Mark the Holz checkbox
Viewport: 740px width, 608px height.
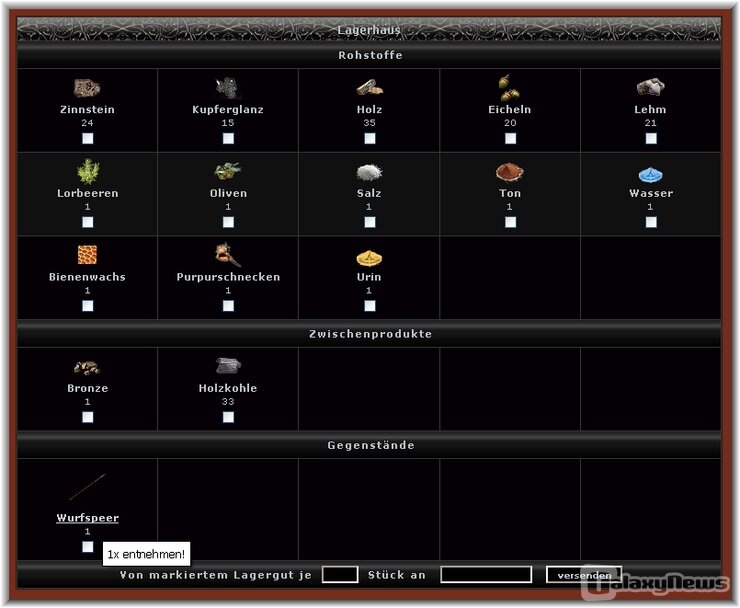[370, 138]
